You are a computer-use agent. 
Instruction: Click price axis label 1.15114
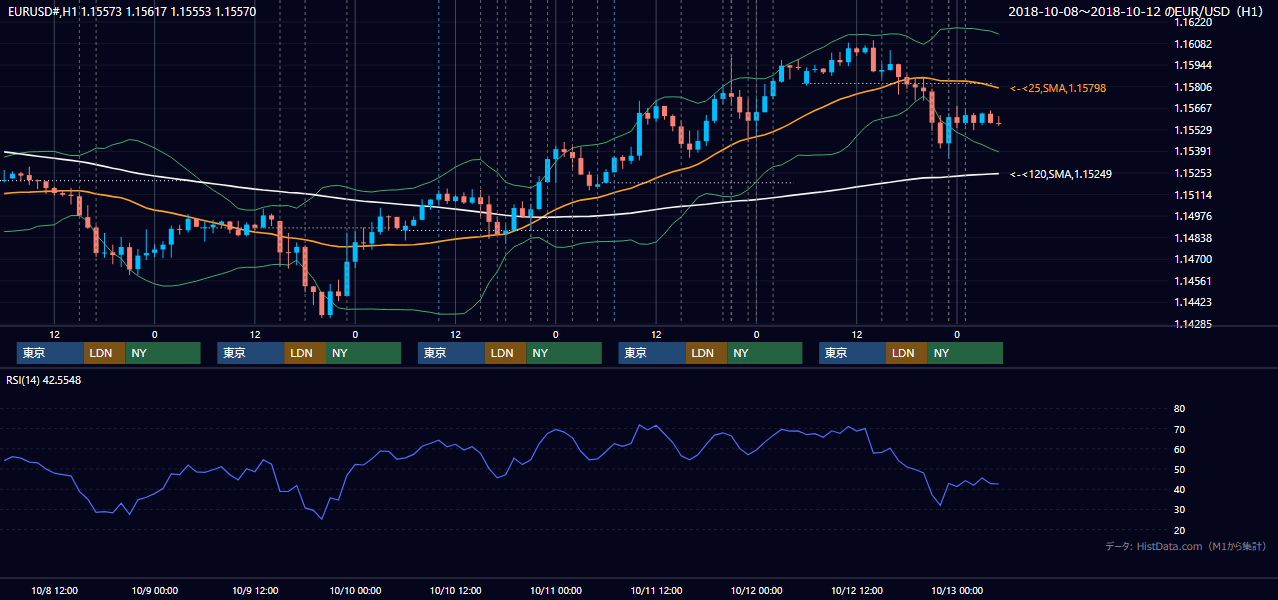1193,195
